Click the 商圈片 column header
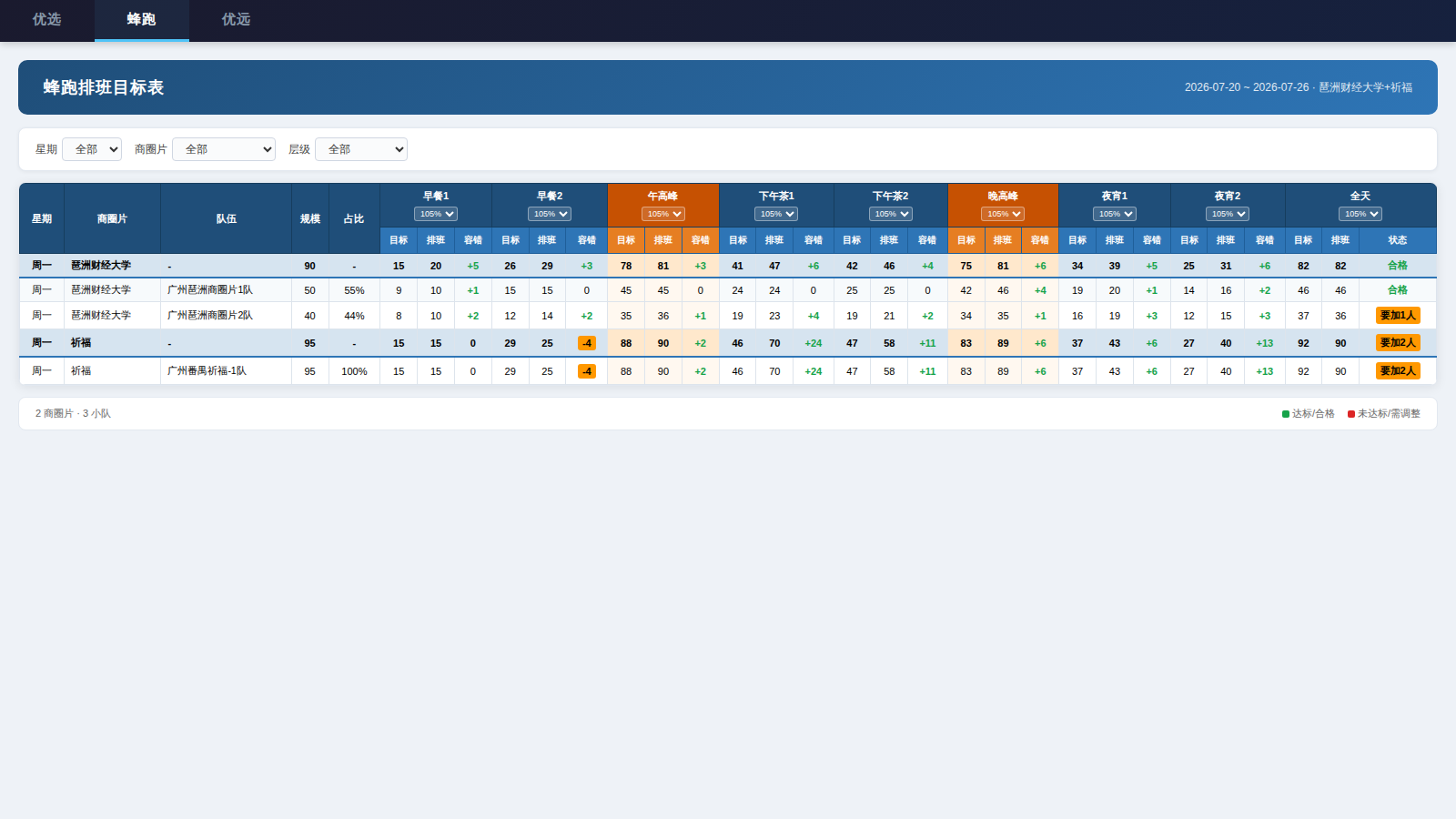This screenshot has height=819, width=1456. point(113,218)
